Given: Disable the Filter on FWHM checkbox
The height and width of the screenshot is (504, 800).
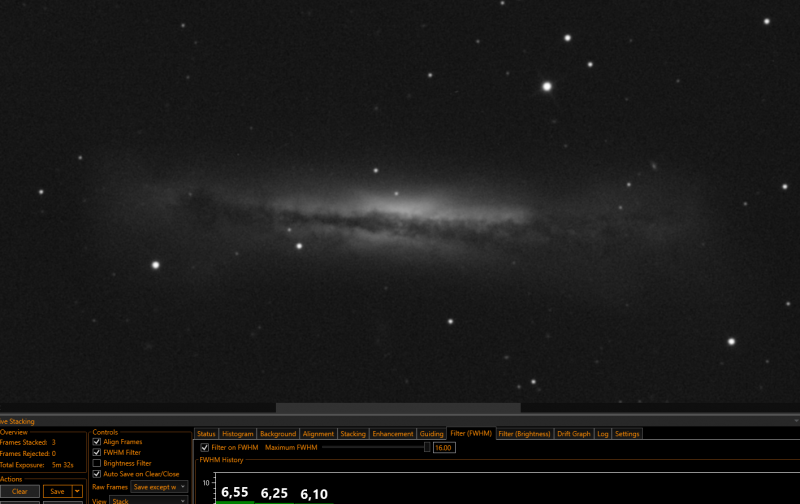Looking at the screenshot, I should pyautogui.click(x=205, y=447).
